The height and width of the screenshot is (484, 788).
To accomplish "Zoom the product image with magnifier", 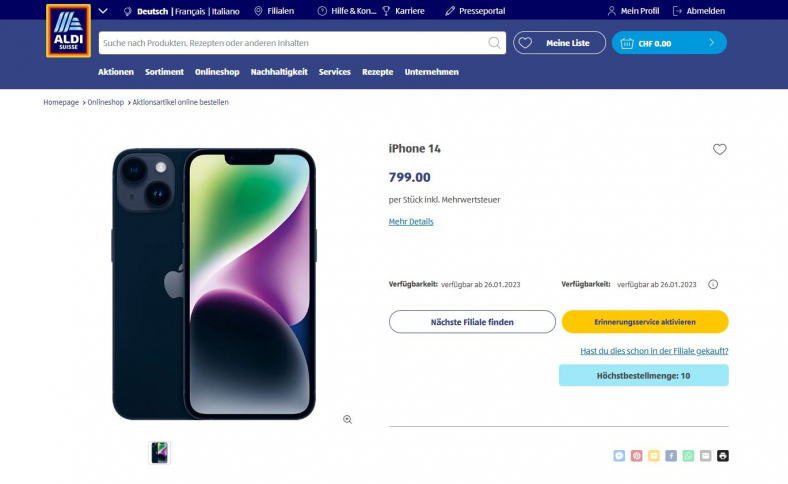I will [x=347, y=419].
